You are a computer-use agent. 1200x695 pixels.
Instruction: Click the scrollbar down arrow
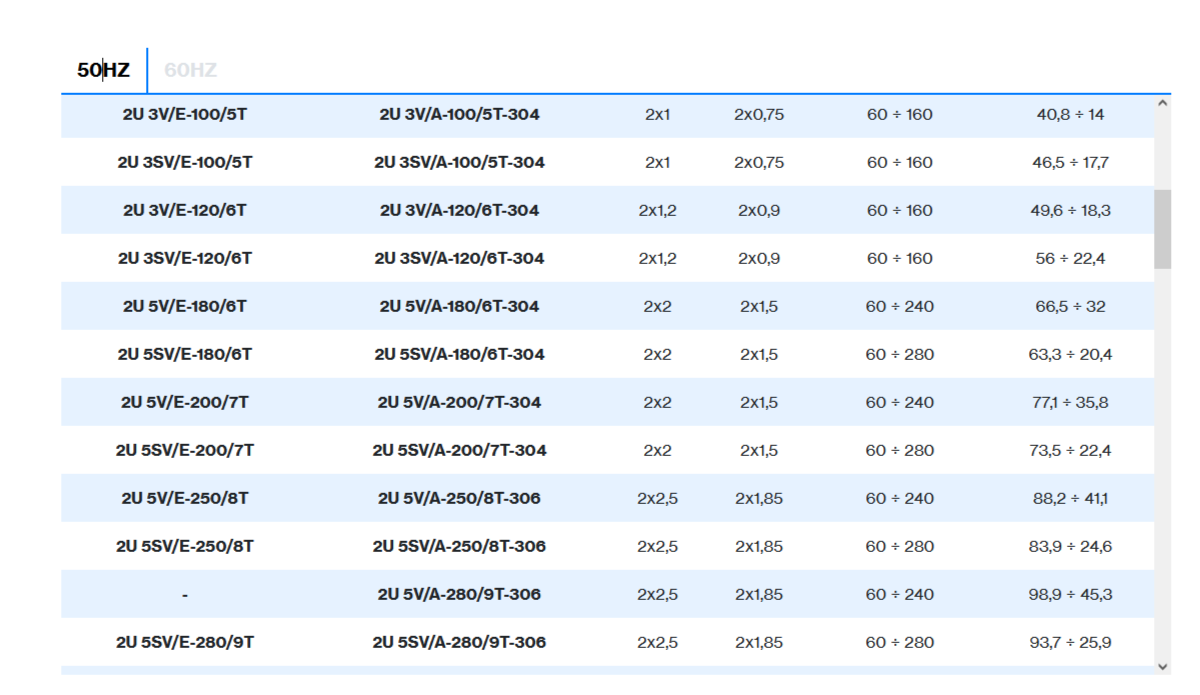pos(1162,666)
